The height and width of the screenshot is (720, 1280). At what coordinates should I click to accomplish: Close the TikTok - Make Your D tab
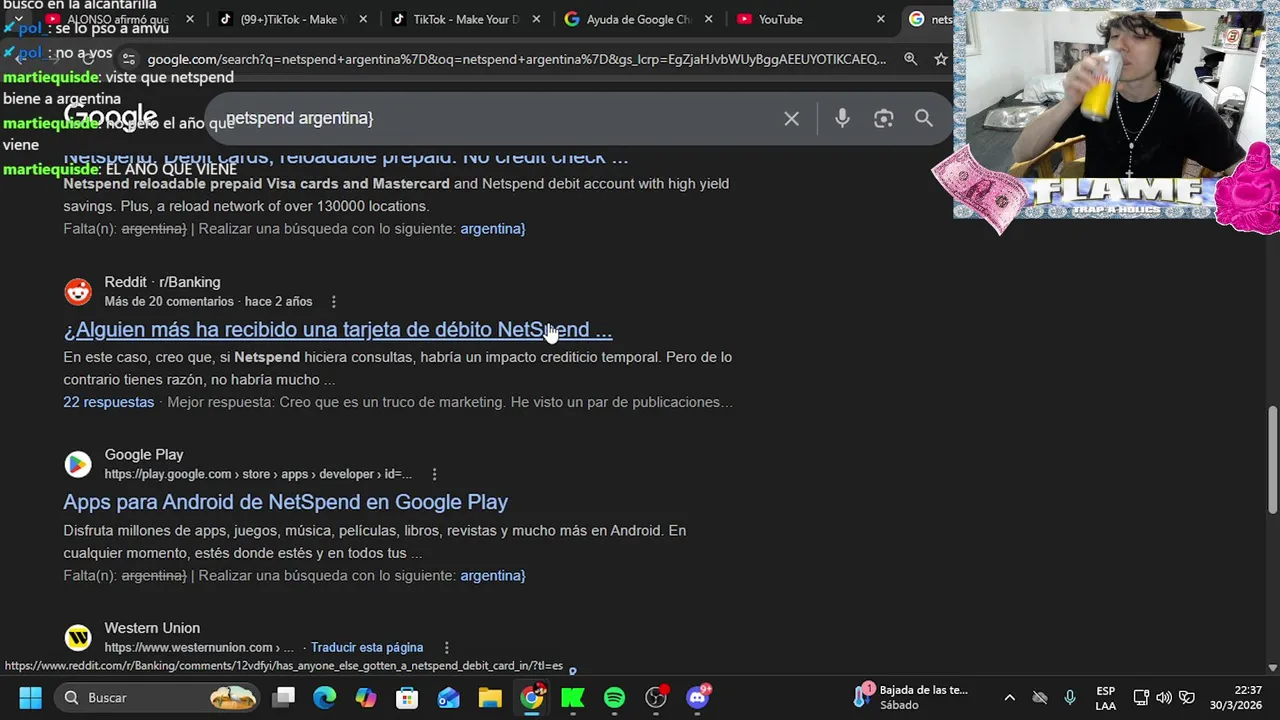tap(535, 19)
